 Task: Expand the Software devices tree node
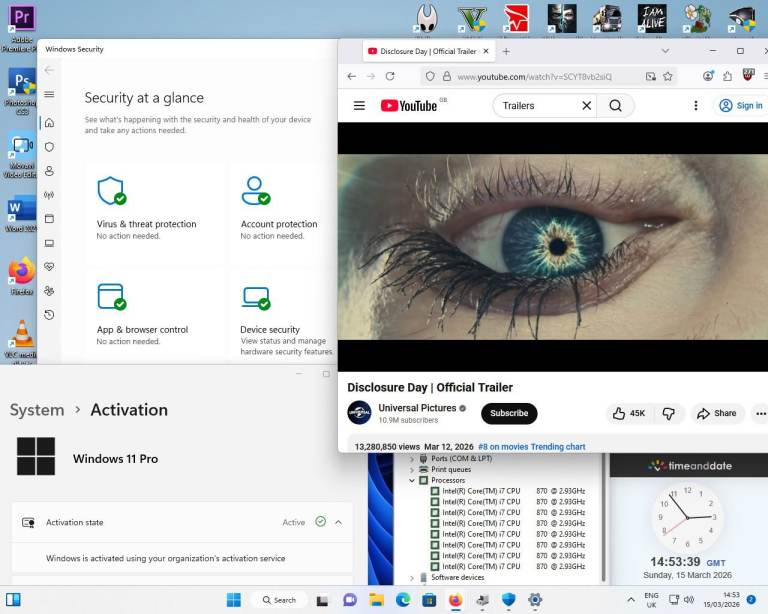[x=411, y=577]
